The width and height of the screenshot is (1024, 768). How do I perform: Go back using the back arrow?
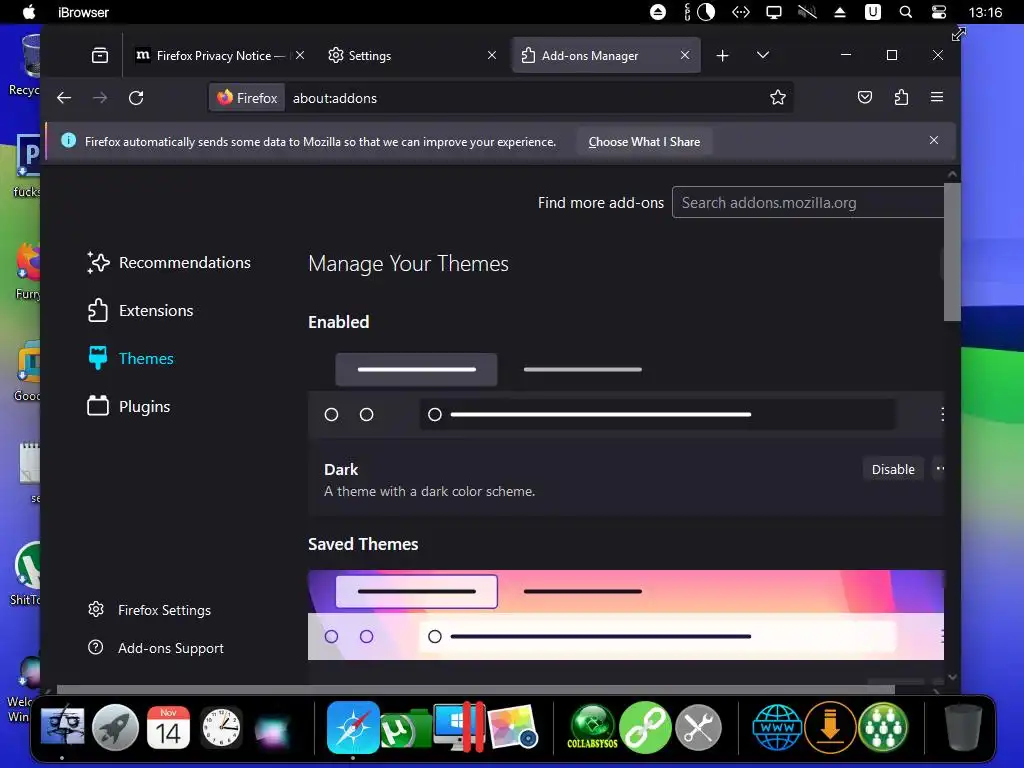pos(64,98)
